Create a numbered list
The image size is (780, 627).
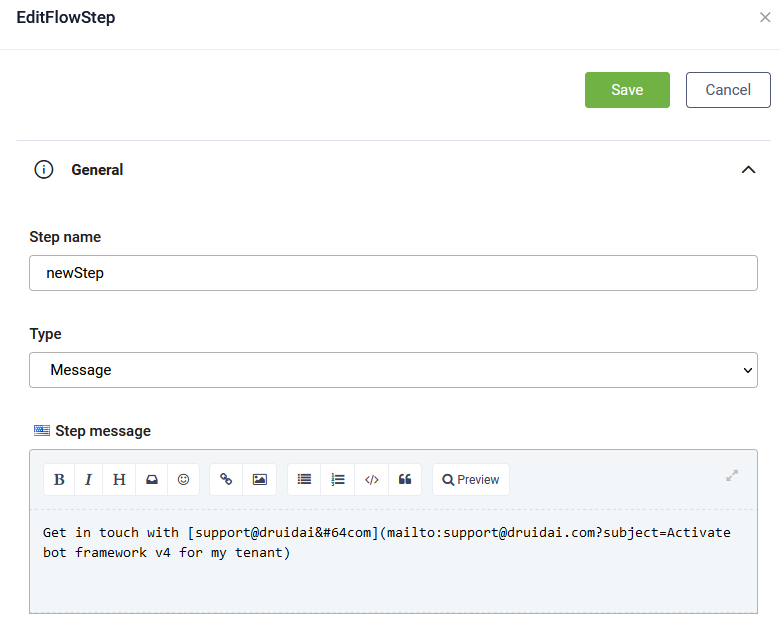338,479
